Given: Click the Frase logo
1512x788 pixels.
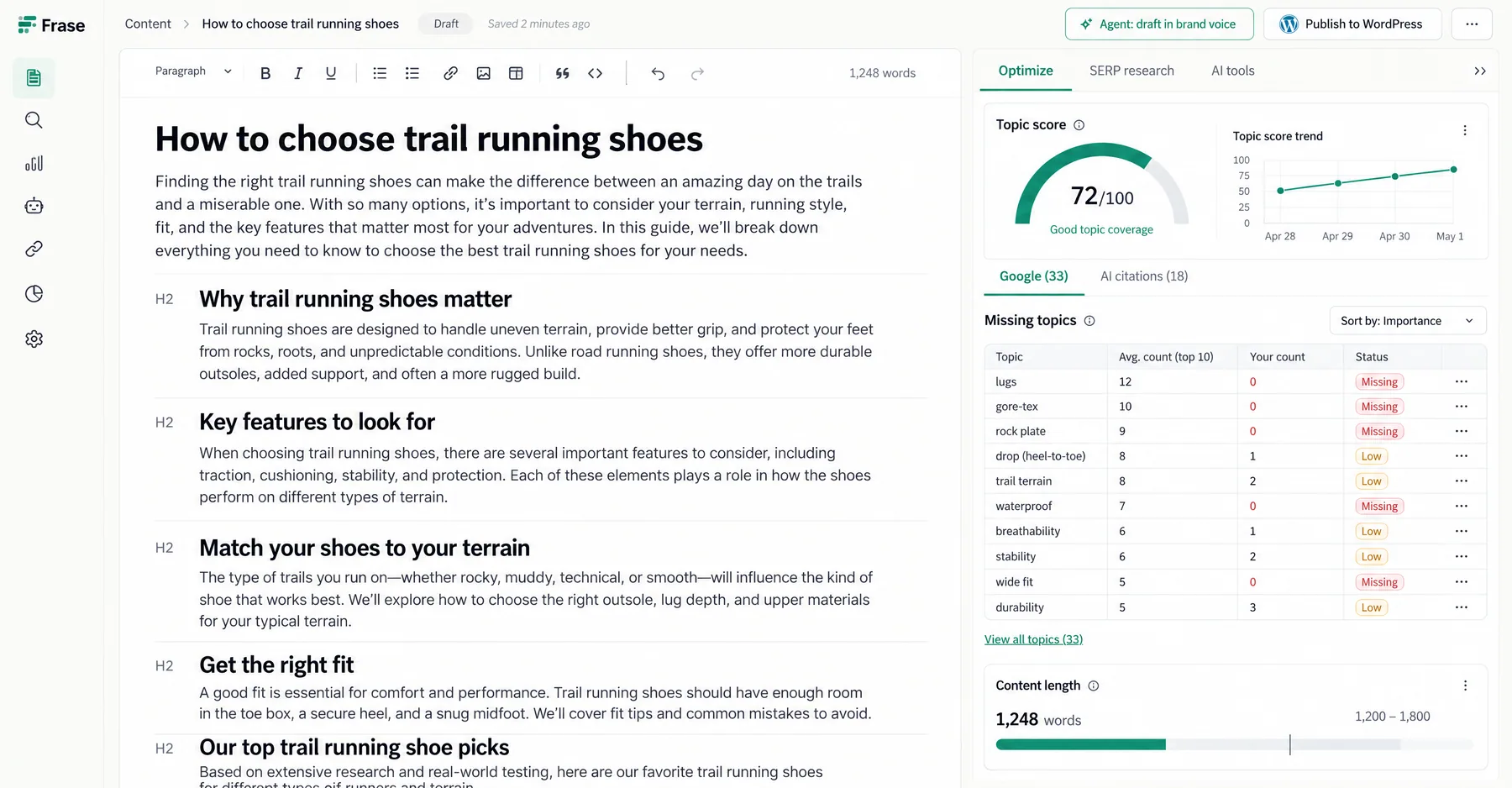Looking at the screenshot, I should coord(51,25).
